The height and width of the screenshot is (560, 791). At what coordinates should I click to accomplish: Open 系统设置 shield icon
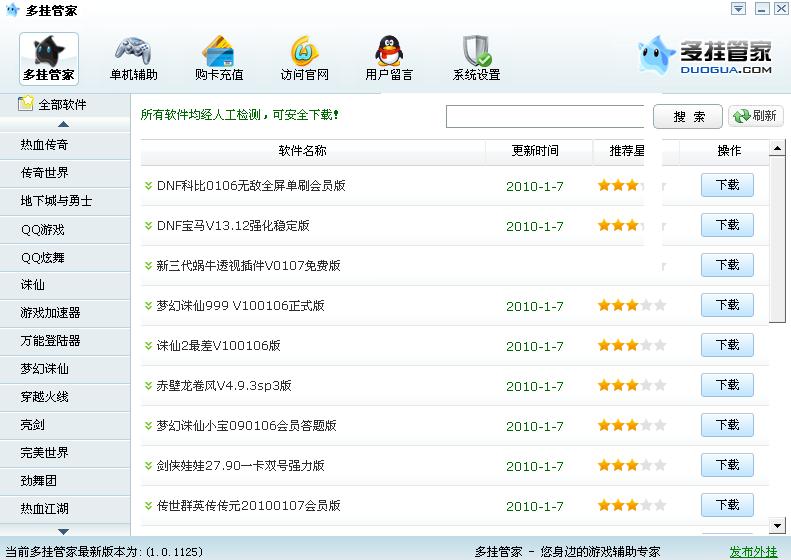click(477, 50)
